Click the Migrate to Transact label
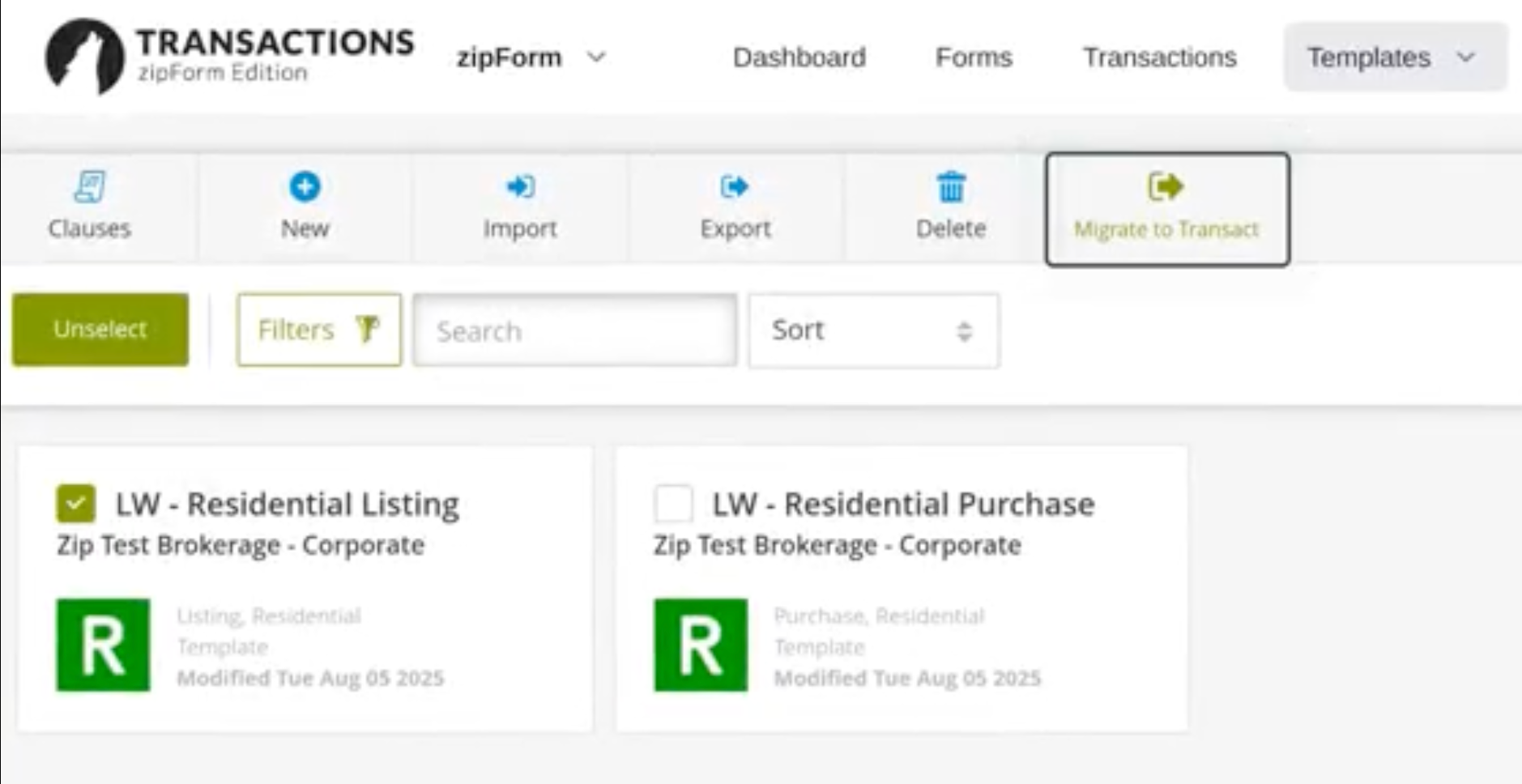 coord(1166,229)
